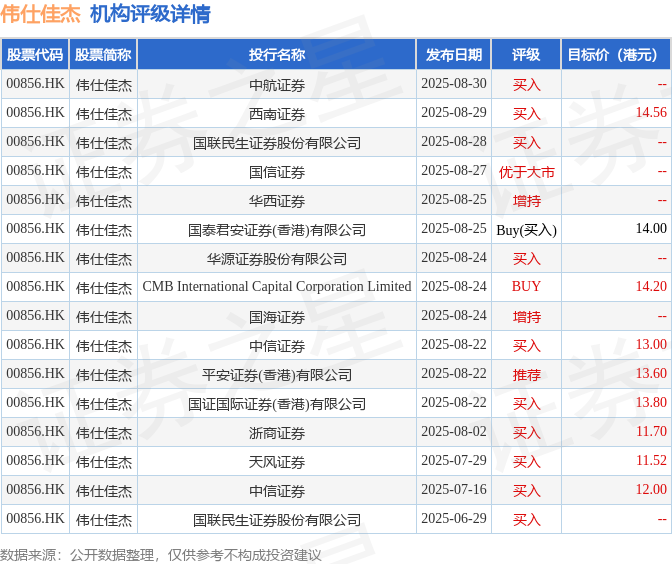The image size is (672, 564).
Task: Click the date 2025-08-27
Action: click(453, 170)
